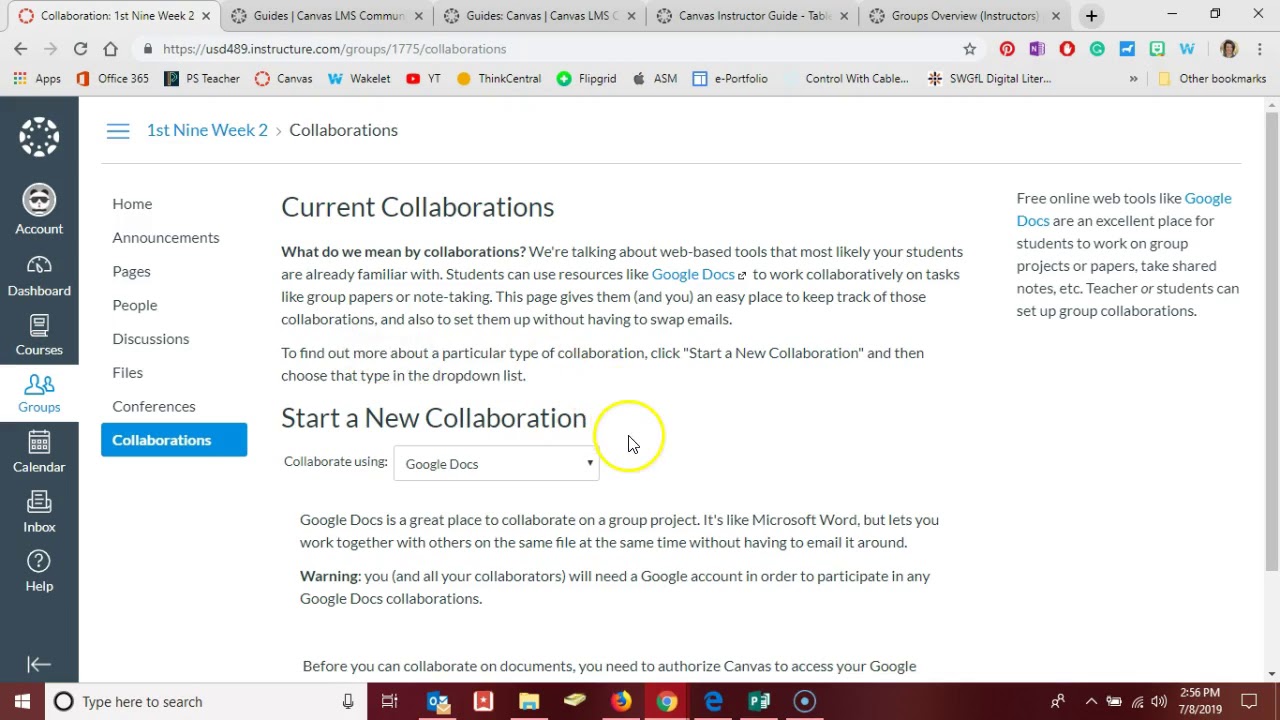This screenshot has width=1280, height=720.
Task: Toggle the hamburger course navigation menu
Action: (118, 130)
